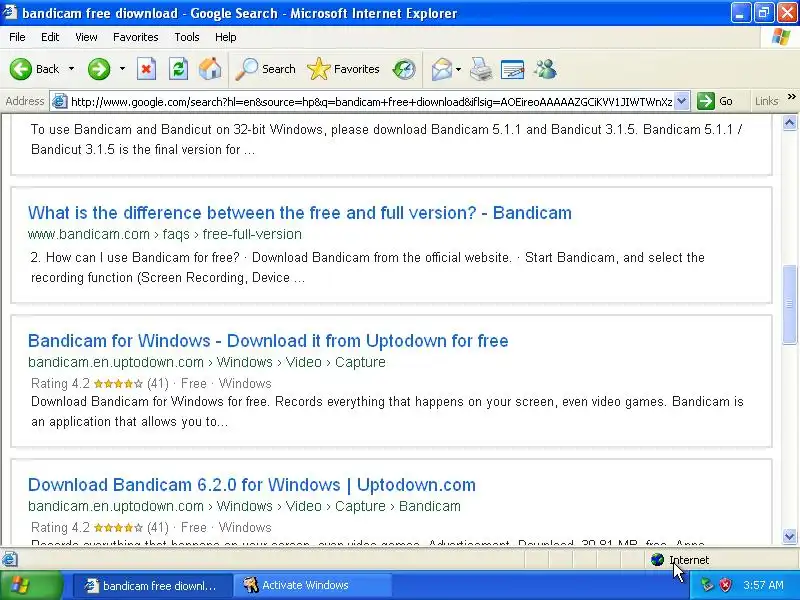Open the Tools menu
800x600 pixels.
coord(187,37)
